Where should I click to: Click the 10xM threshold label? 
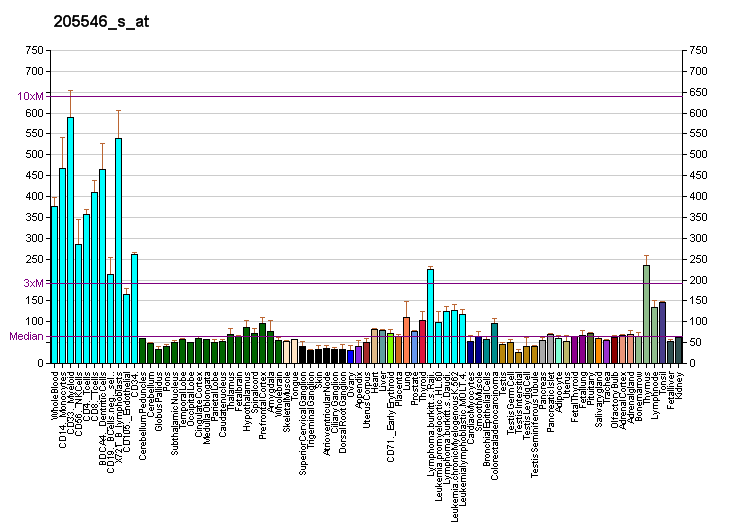coord(30,96)
